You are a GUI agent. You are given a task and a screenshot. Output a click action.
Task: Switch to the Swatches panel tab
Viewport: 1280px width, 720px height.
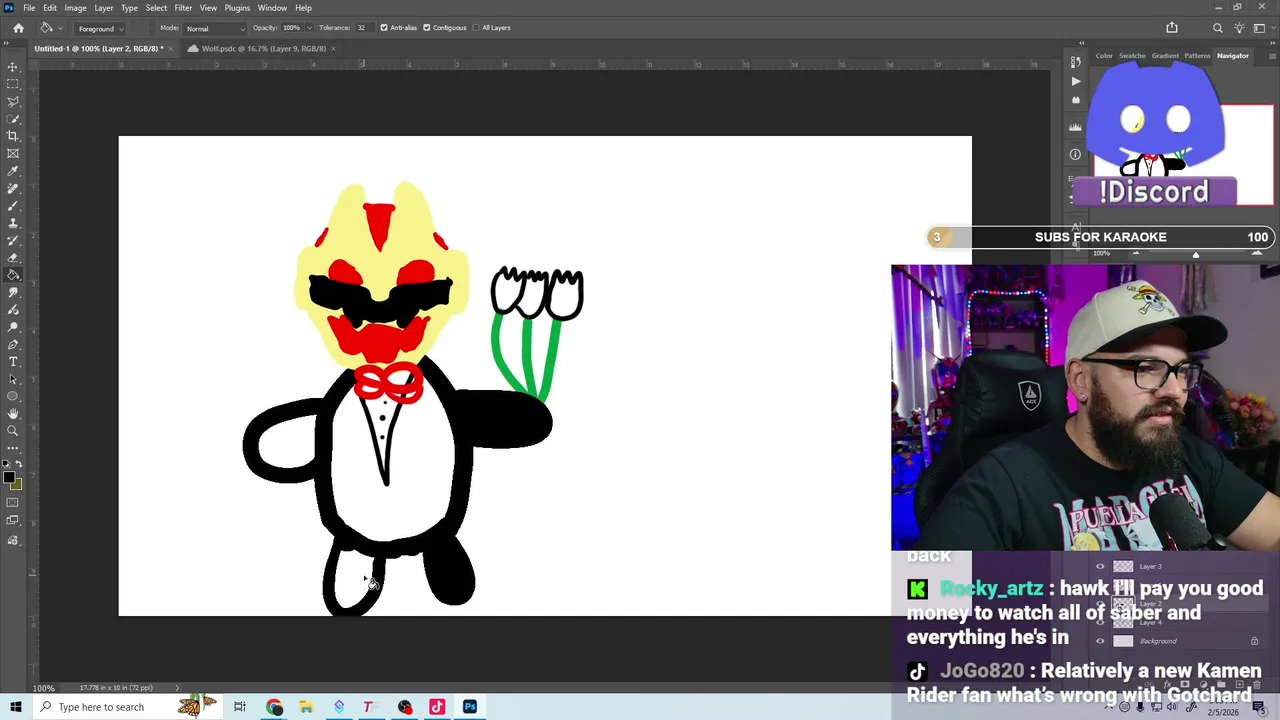[1132, 56]
